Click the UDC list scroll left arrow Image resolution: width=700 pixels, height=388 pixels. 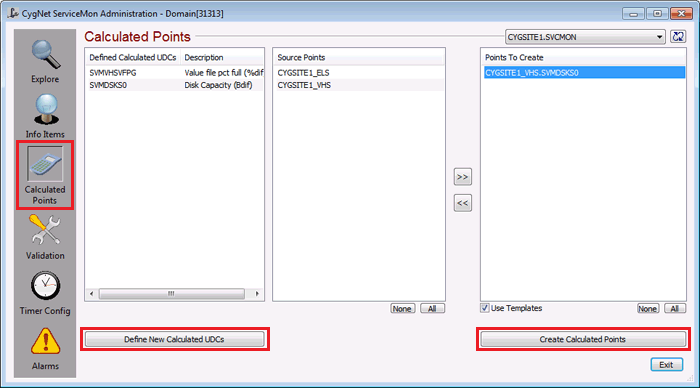[x=92, y=293]
